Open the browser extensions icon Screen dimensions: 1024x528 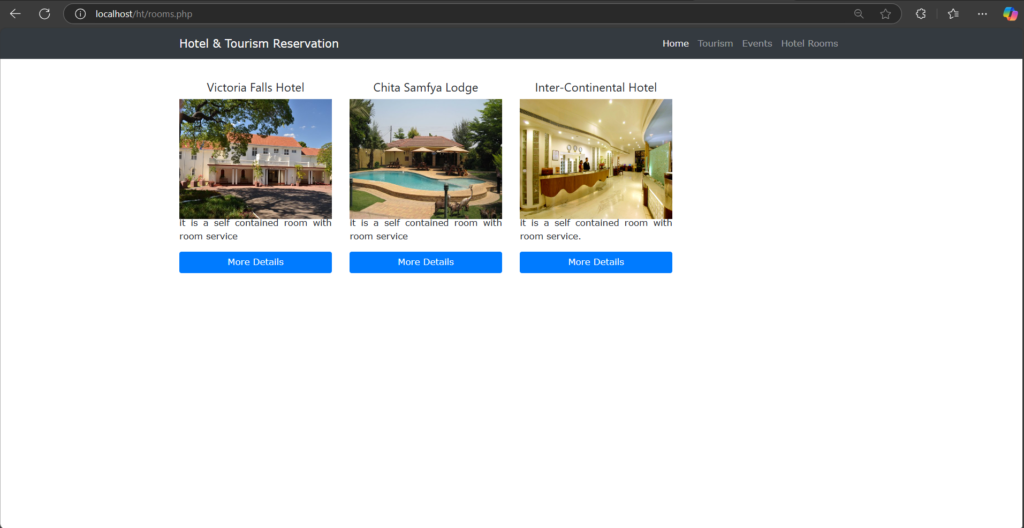(921, 14)
